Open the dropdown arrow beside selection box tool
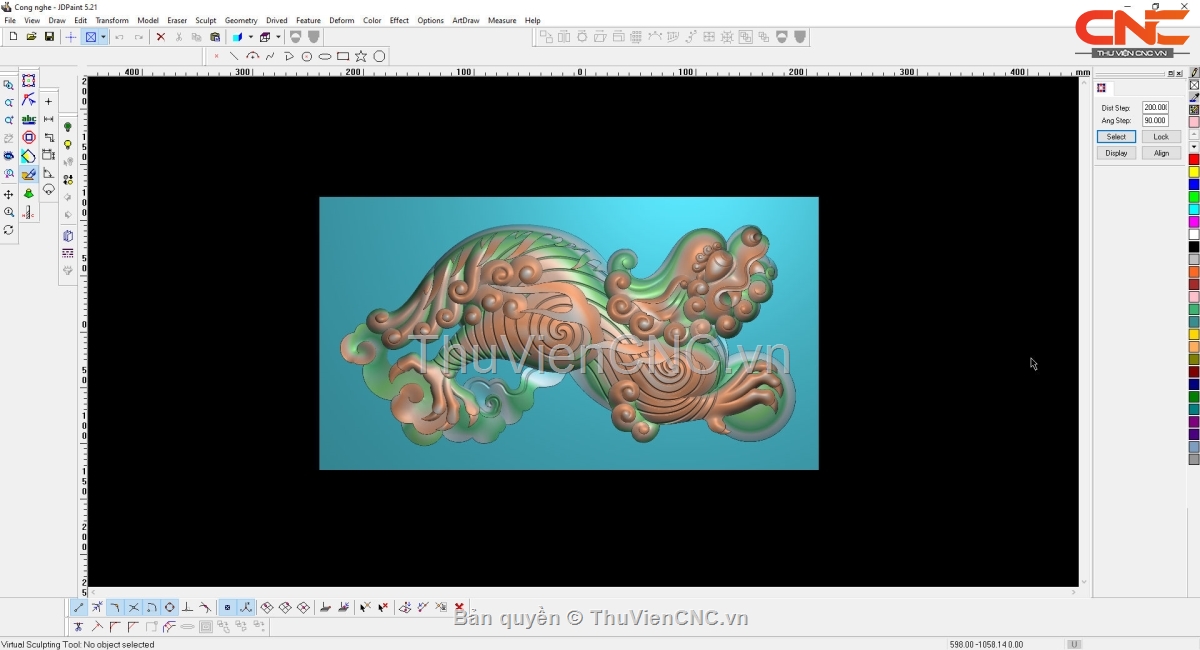 (103, 37)
